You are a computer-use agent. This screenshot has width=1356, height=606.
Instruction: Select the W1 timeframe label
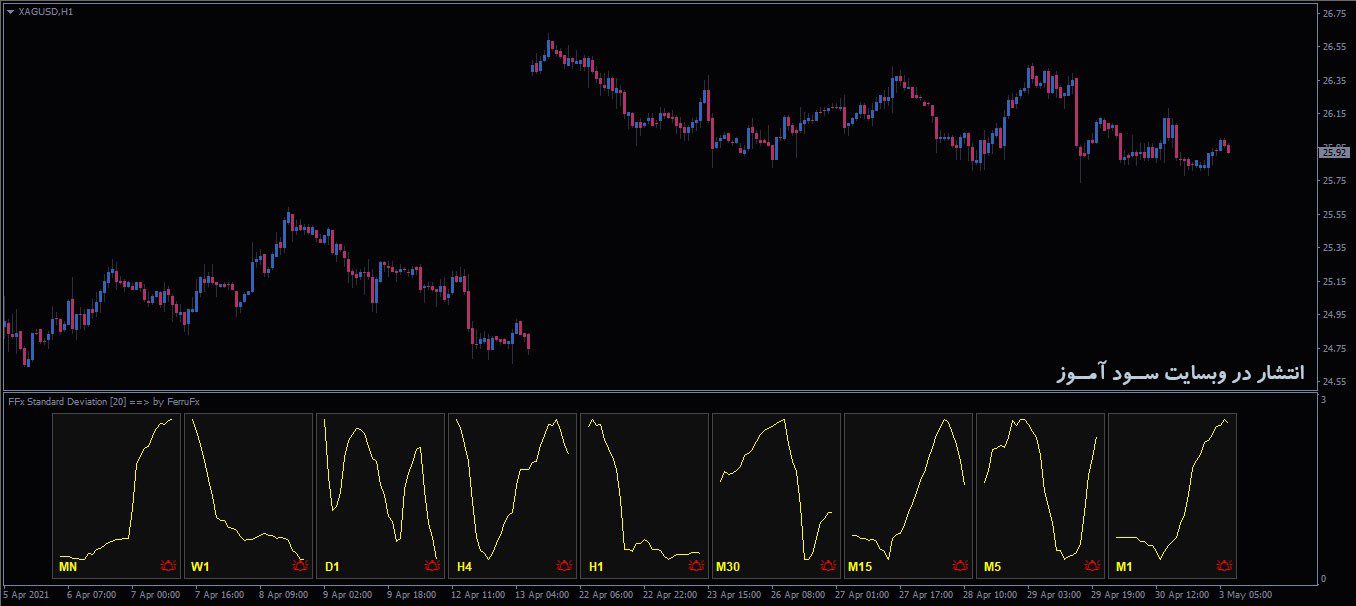[199, 565]
